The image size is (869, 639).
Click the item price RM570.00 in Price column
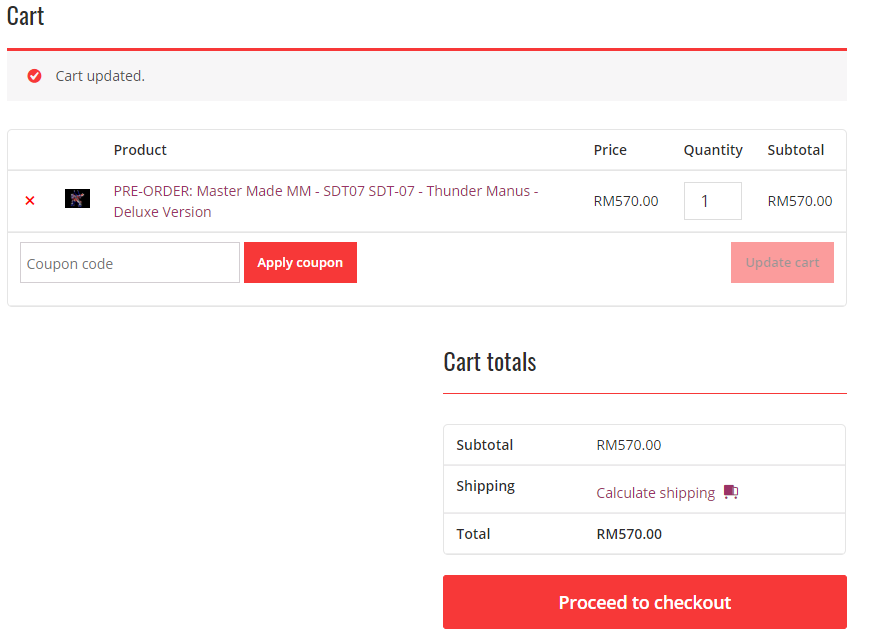(626, 201)
